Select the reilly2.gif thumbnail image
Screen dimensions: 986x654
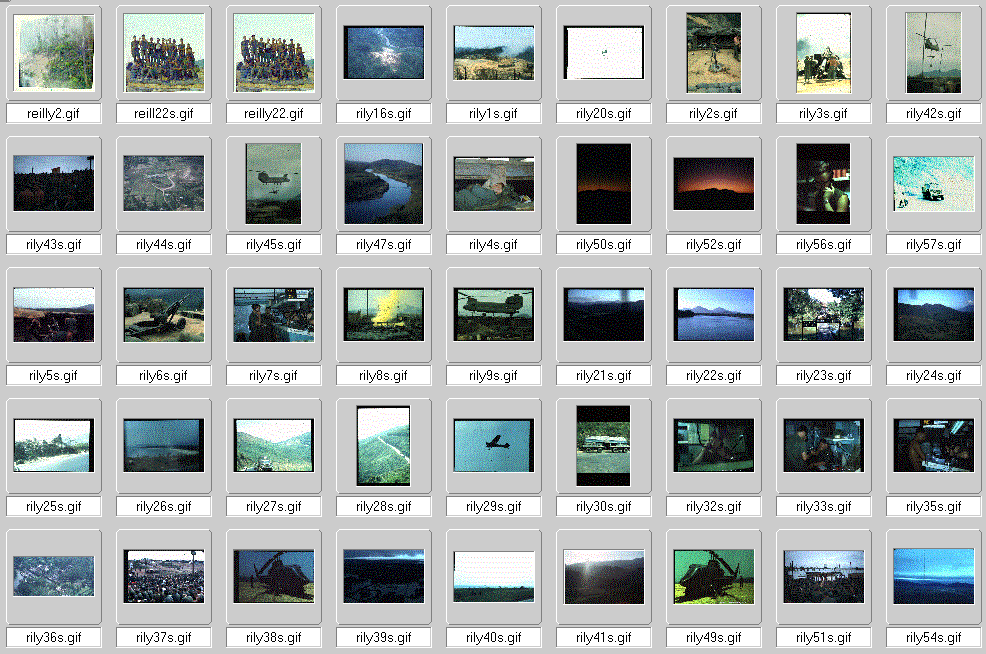coord(54,52)
